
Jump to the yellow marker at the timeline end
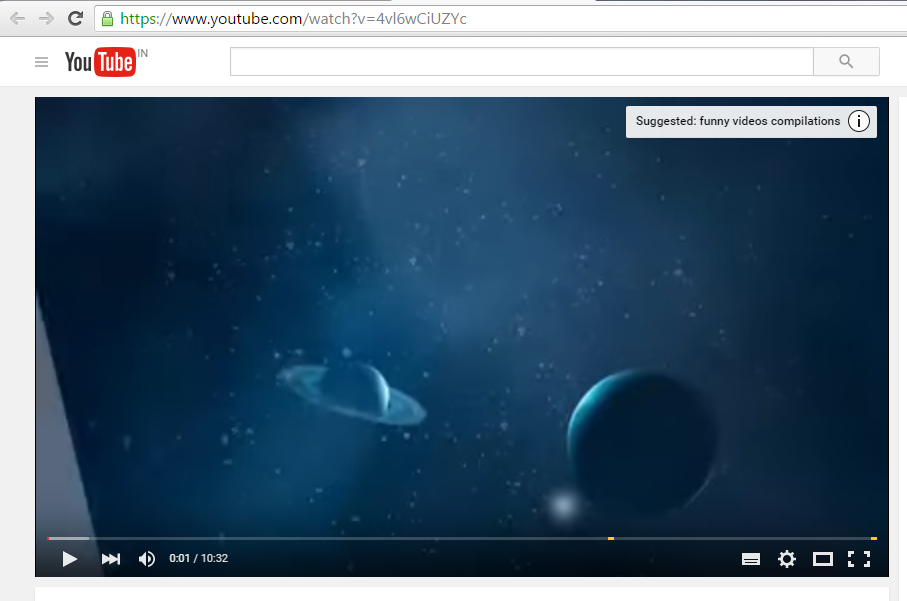click(873, 539)
